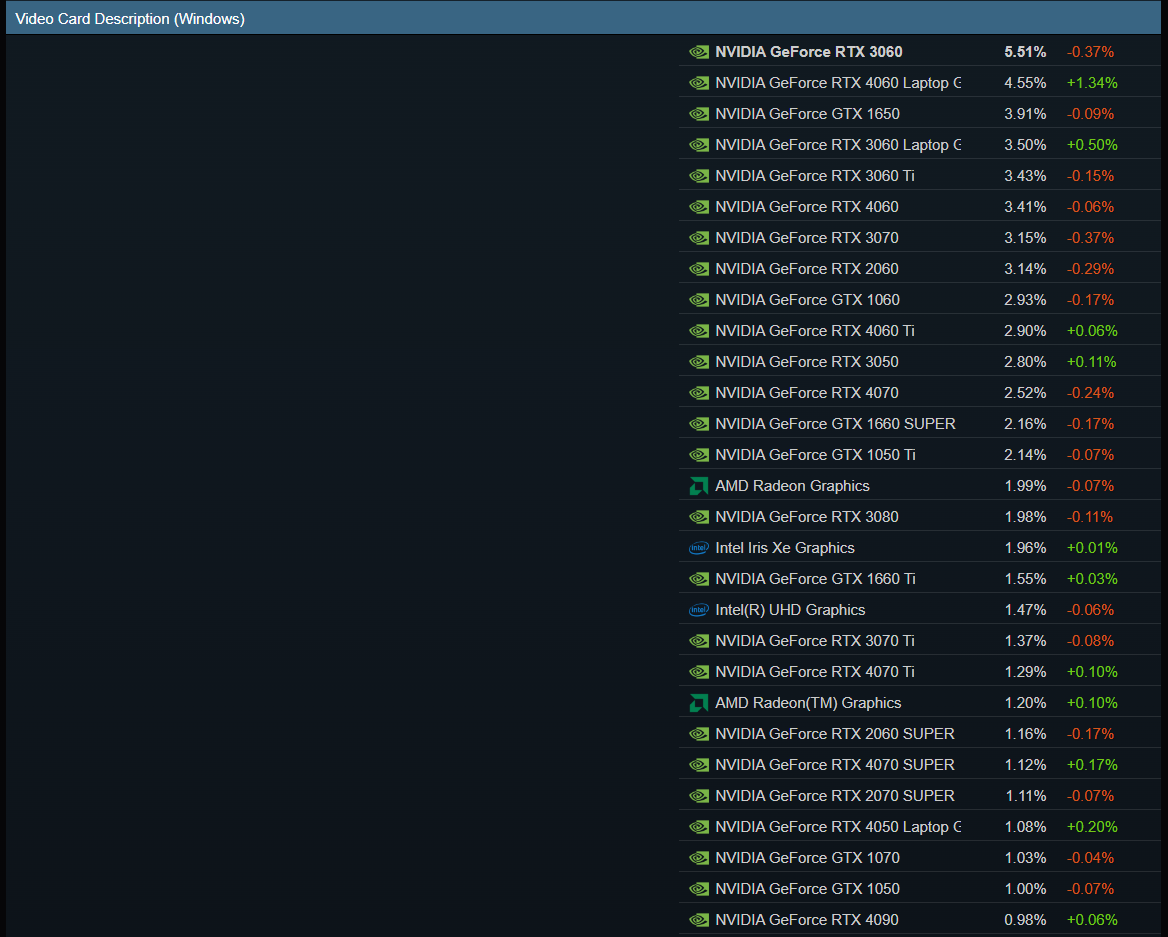Click the +0.20% change value
This screenshot has width=1168, height=937.
1092,827
